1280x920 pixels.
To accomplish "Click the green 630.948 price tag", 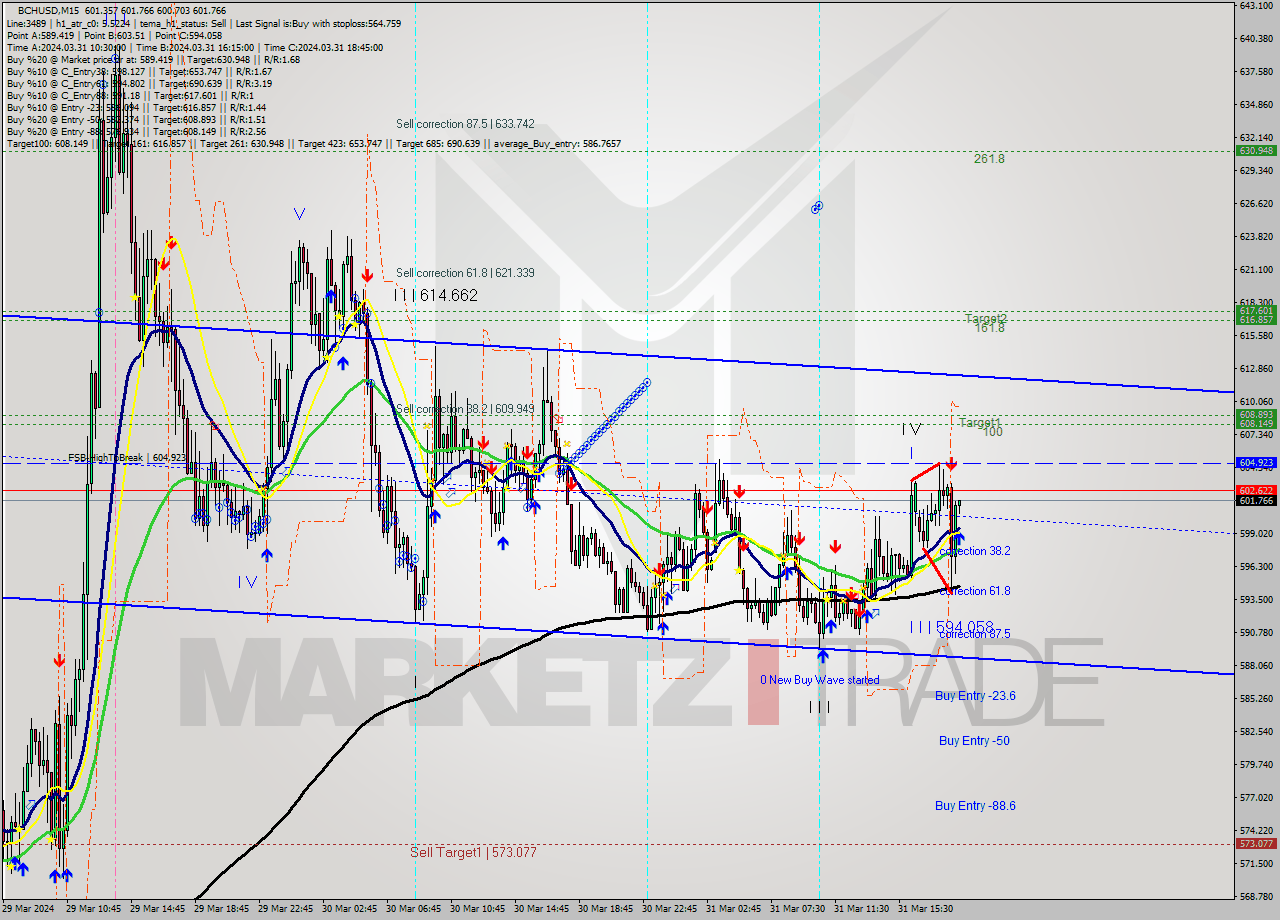I will [x=1256, y=151].
